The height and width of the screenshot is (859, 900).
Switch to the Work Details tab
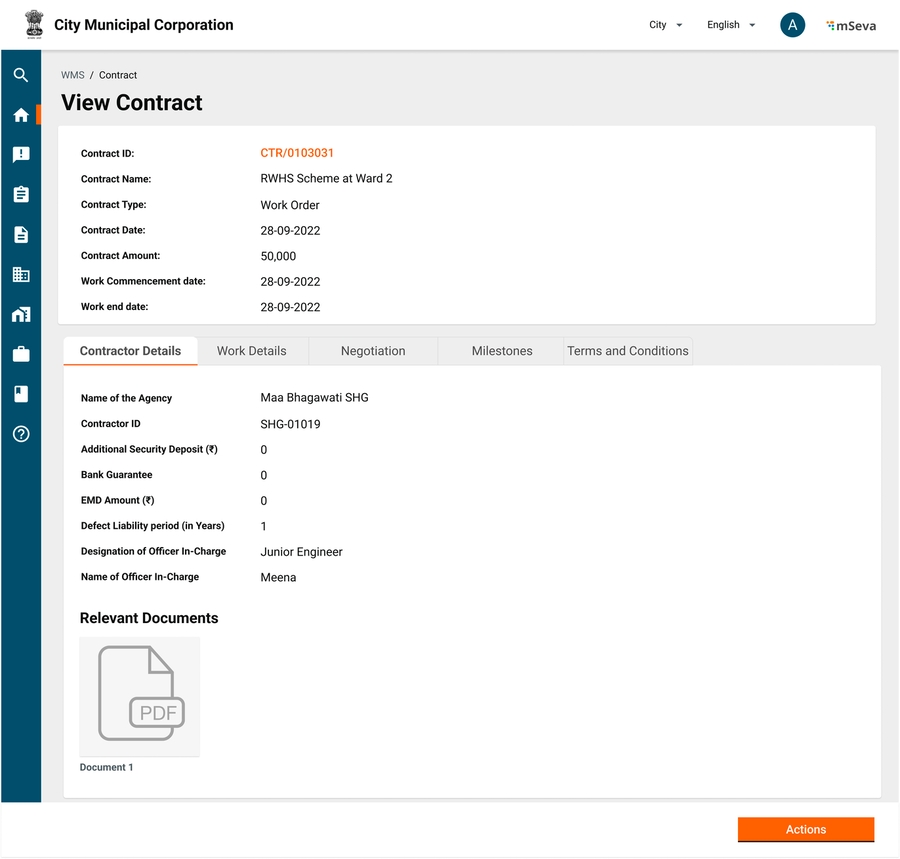click(x=252, y=351)
